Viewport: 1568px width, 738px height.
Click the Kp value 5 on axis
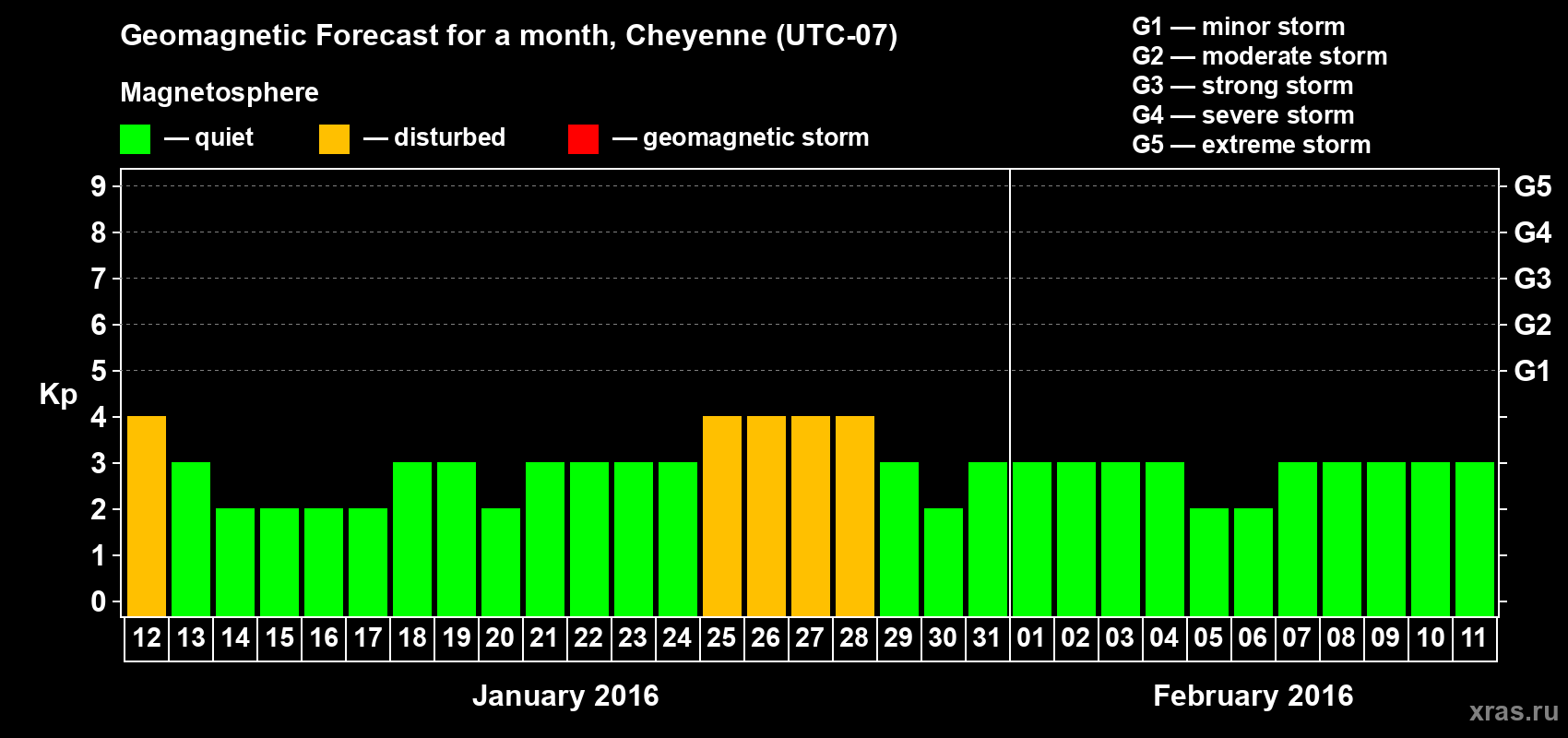pos(99,371)
